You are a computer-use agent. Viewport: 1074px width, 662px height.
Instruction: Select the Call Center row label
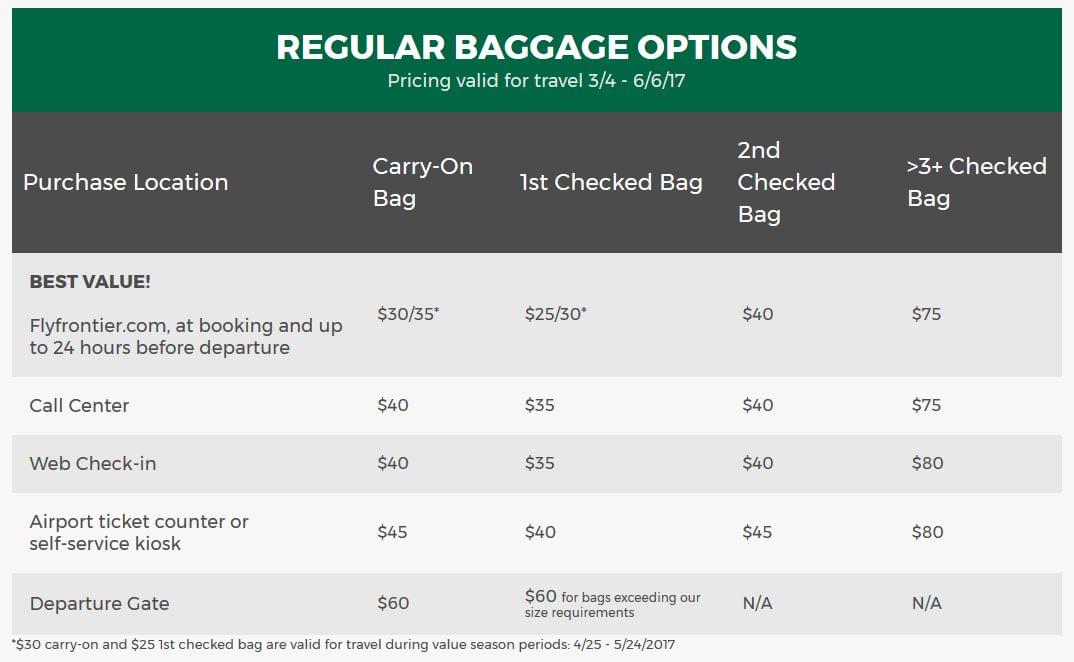[79, 406]
